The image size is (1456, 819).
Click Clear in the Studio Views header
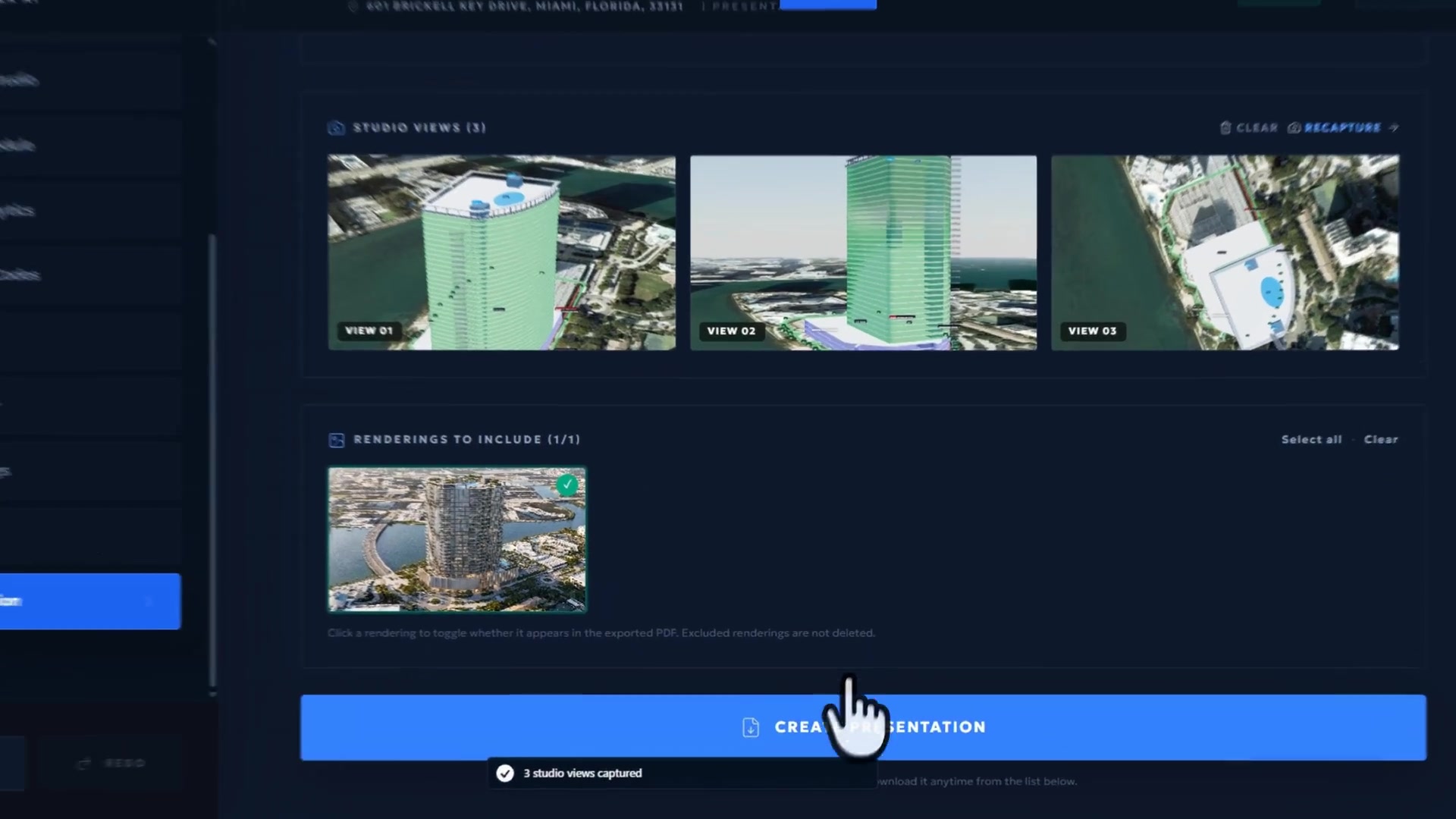point(1257,127)
